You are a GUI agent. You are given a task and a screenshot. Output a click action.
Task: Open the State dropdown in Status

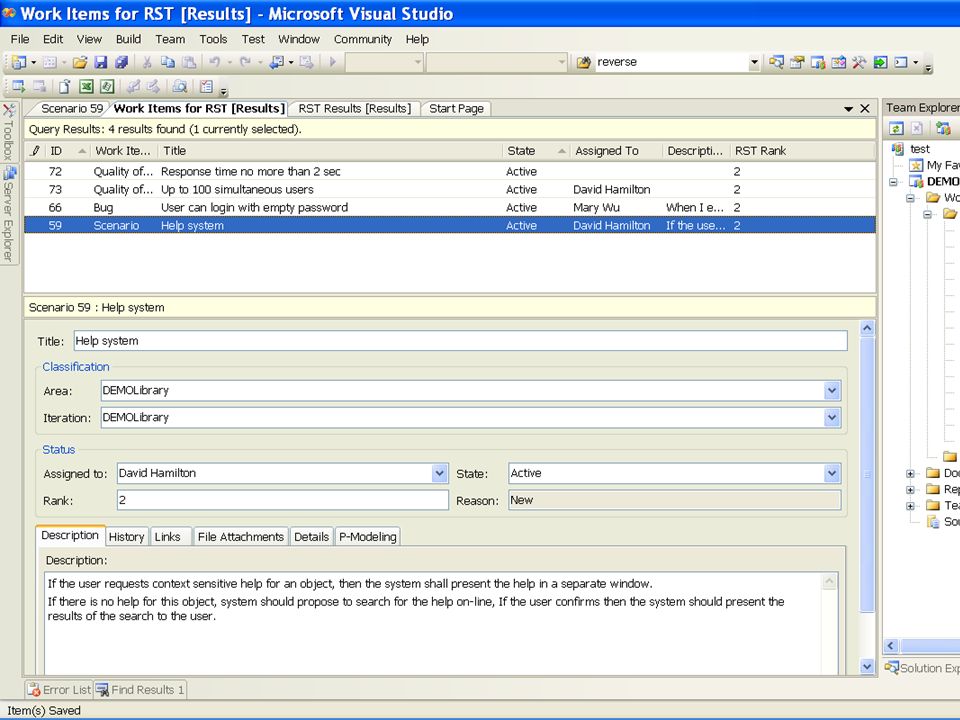tap(831, 473)
